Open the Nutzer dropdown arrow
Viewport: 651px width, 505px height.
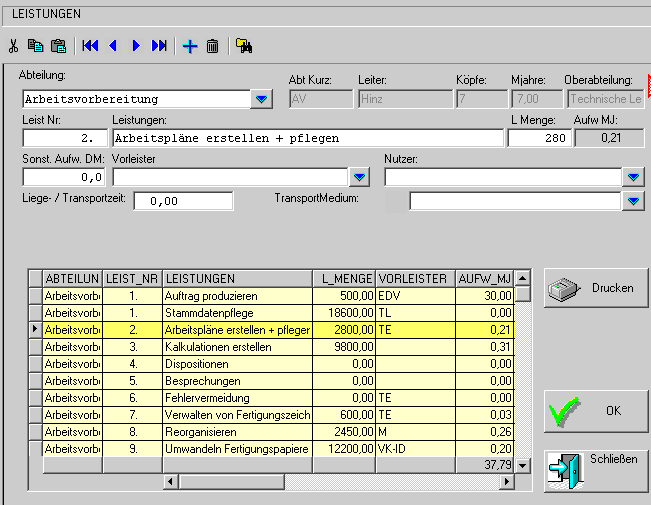coord(633,177)
